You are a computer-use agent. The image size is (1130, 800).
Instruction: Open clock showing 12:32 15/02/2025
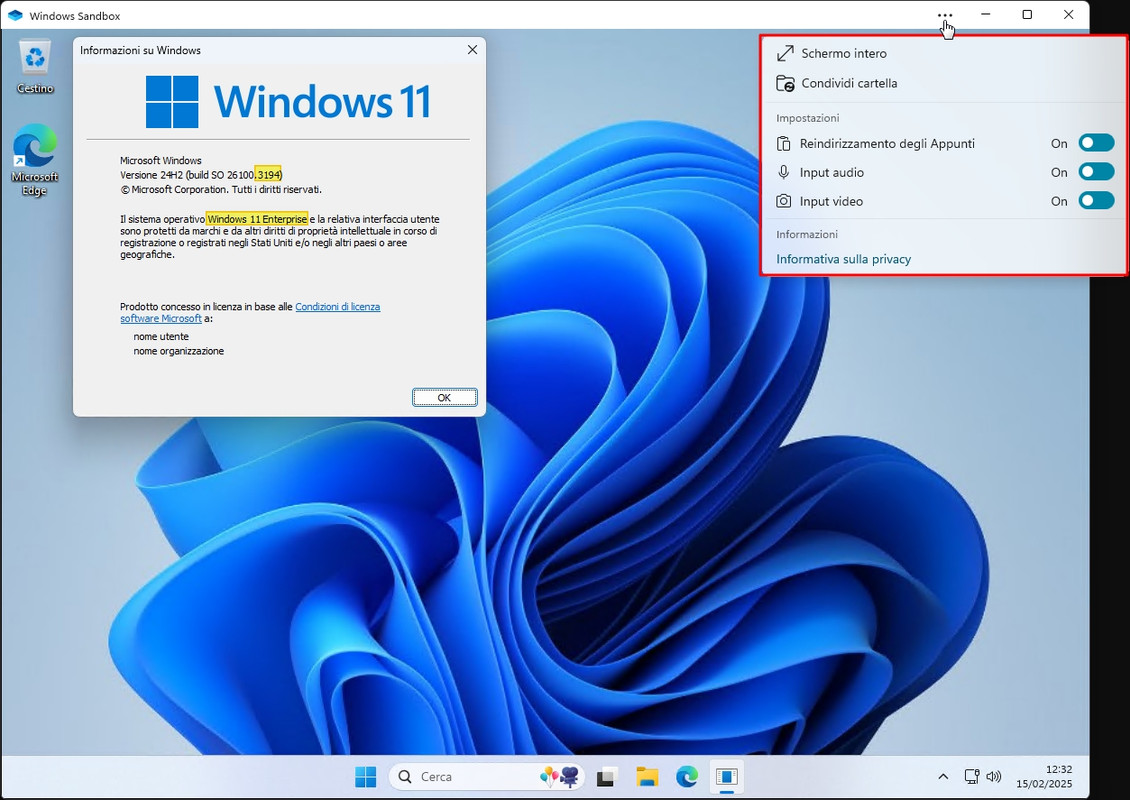pos(1044,777)
